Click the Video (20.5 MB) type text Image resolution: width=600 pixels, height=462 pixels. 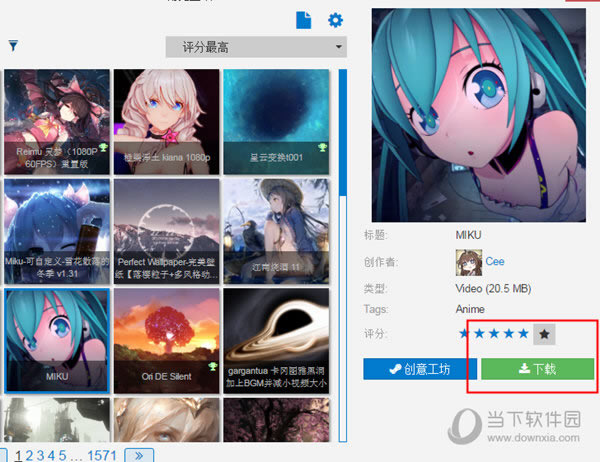click(x=493, y=289)
